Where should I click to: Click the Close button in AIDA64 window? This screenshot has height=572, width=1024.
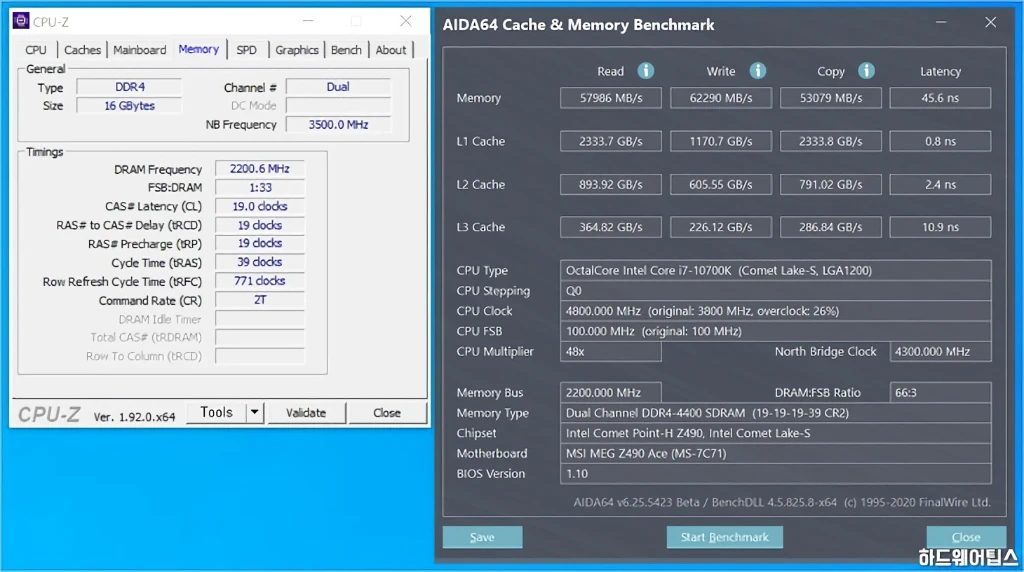point(966,537)
